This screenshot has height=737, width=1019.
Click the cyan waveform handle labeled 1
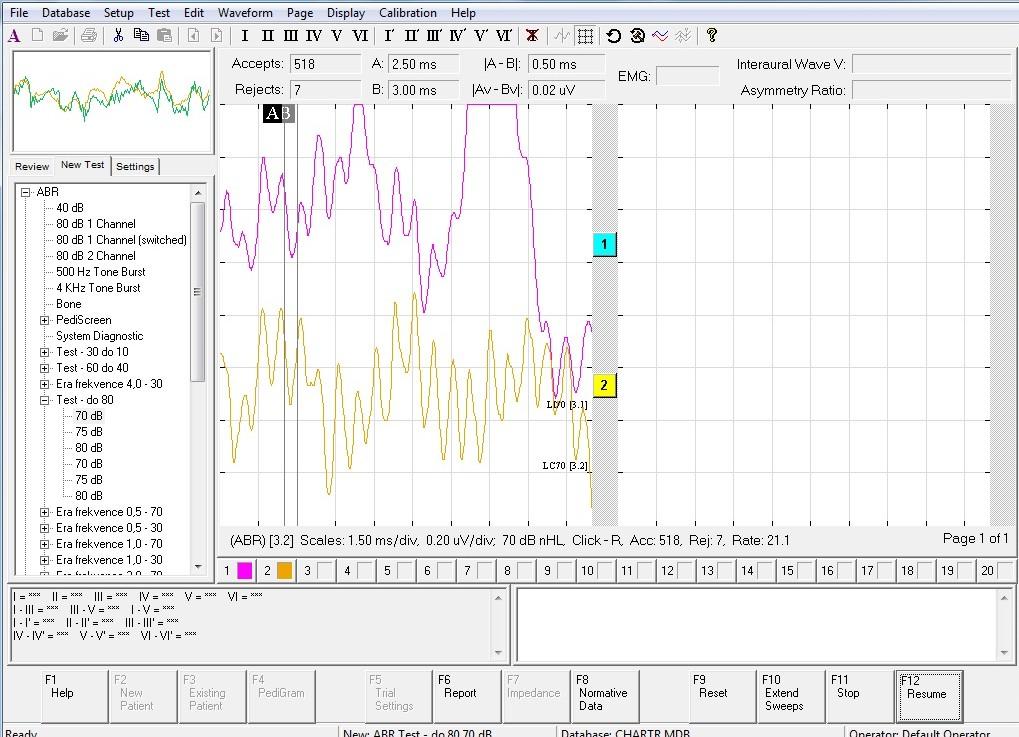[604, 244]
